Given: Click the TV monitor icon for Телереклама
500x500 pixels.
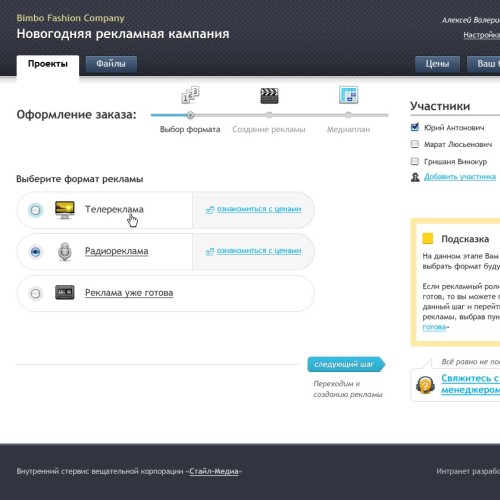Looking at the screenshot, I should click(65, 210).
